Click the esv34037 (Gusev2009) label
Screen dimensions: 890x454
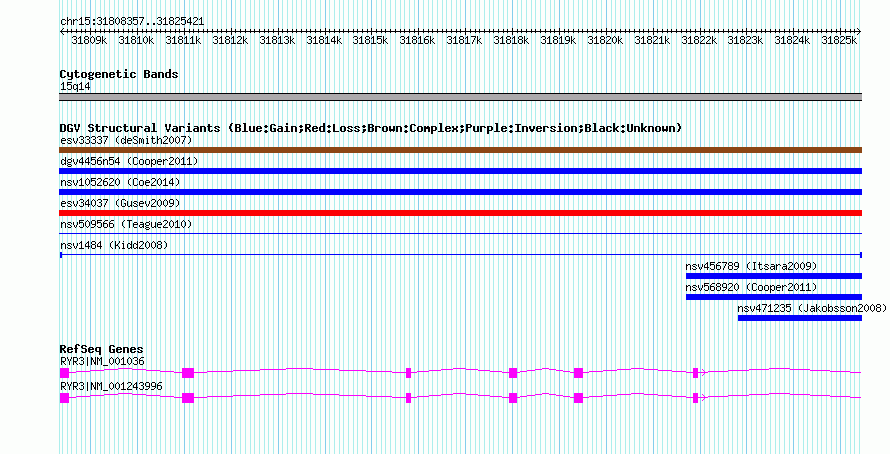120,203
